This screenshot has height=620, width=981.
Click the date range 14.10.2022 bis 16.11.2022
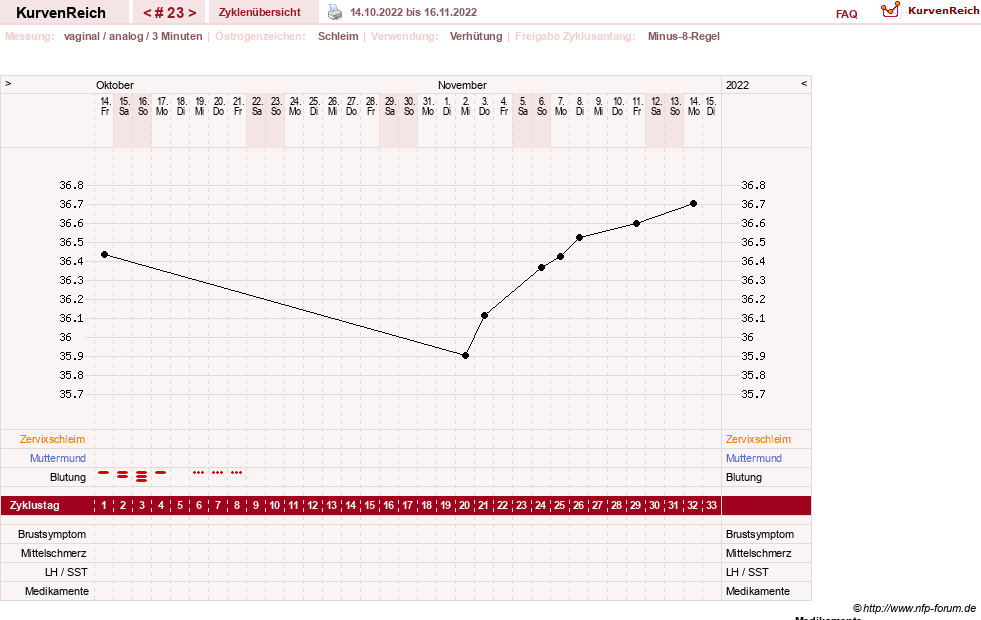pos(414,13)
